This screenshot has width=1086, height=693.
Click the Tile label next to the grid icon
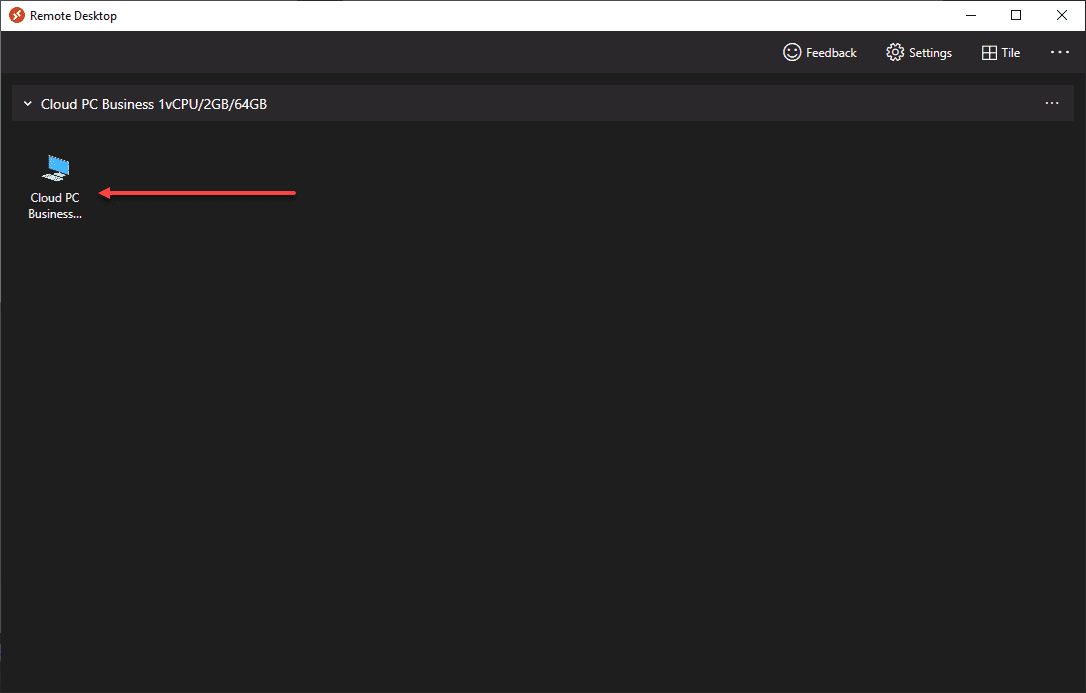click(x=1010, y=52)
